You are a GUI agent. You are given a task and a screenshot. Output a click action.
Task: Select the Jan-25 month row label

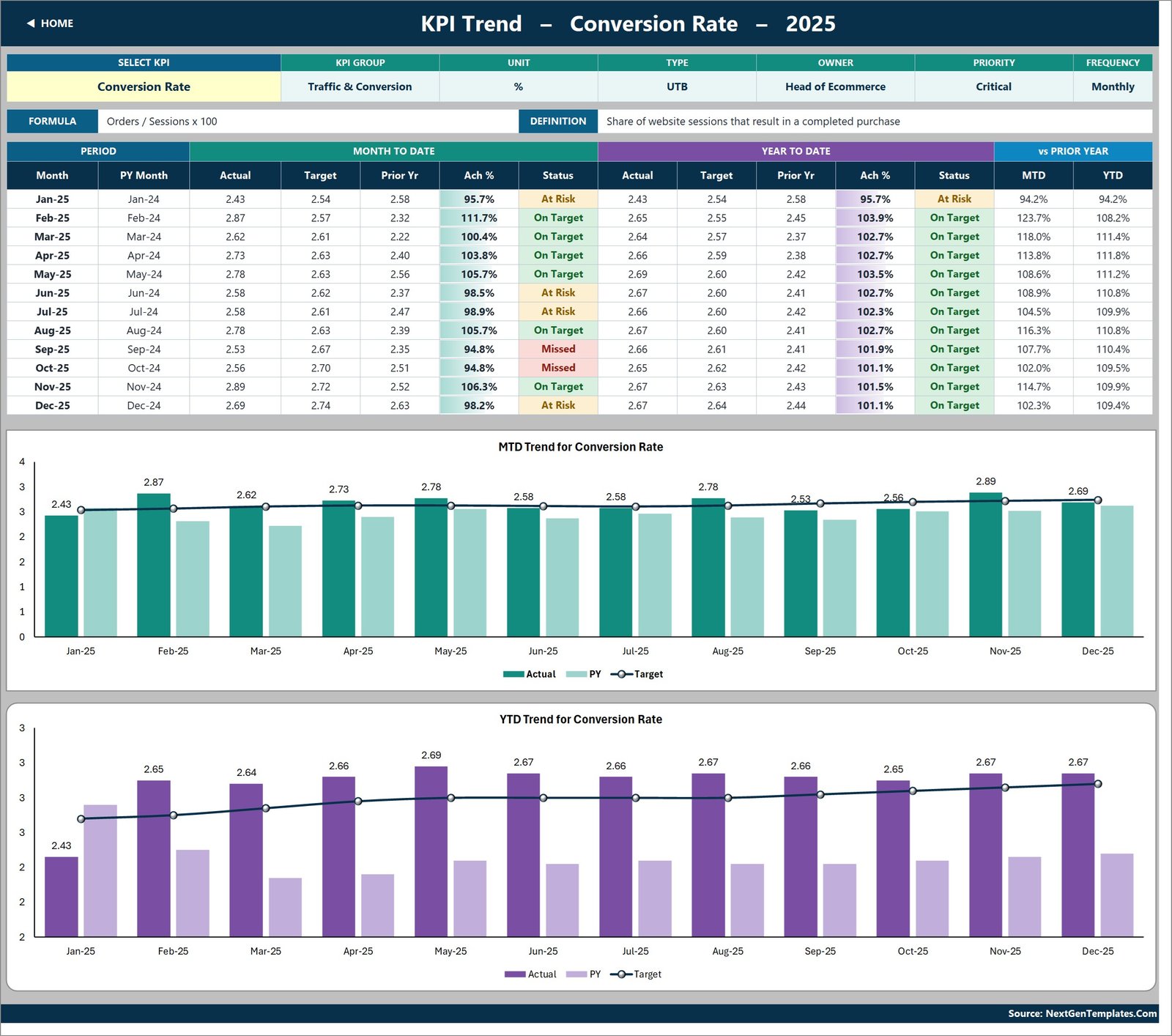53,199
